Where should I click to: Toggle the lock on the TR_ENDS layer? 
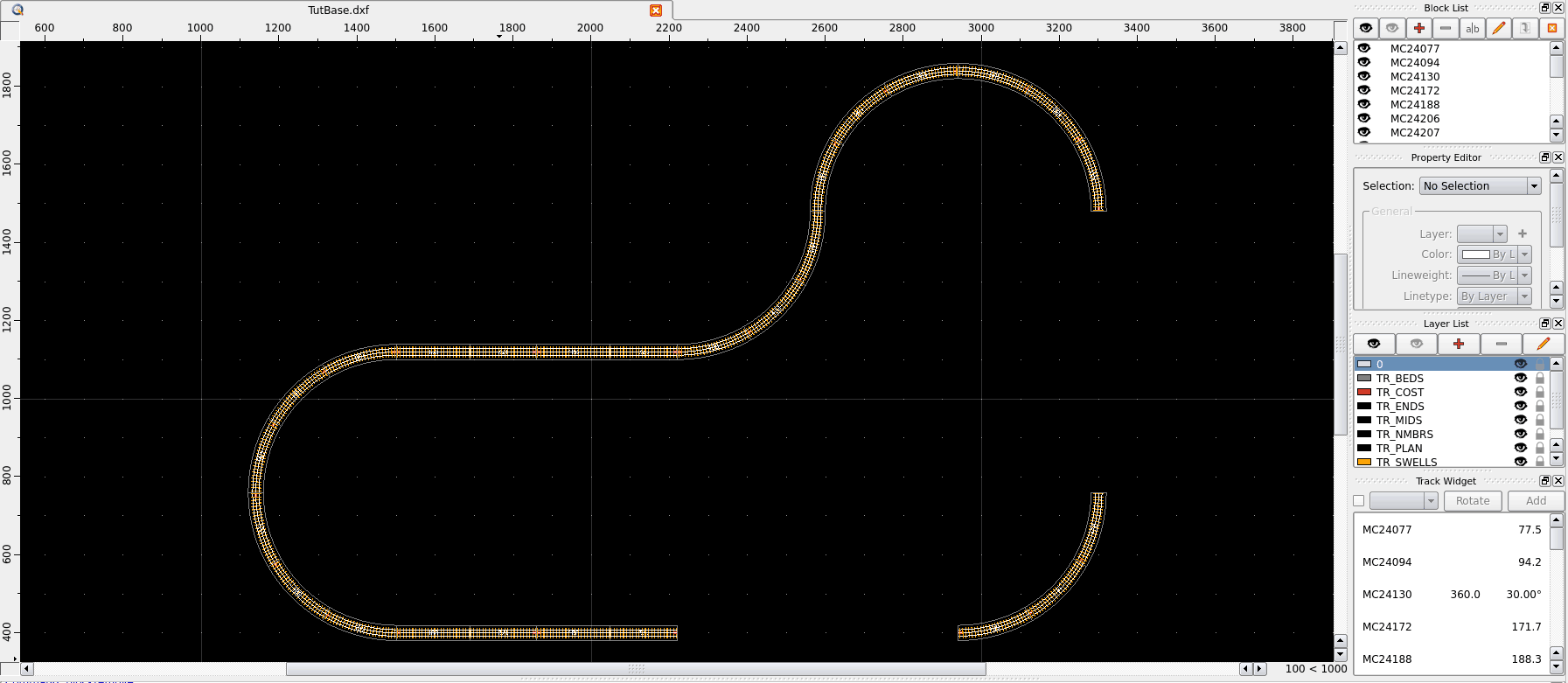[1540, 406]
